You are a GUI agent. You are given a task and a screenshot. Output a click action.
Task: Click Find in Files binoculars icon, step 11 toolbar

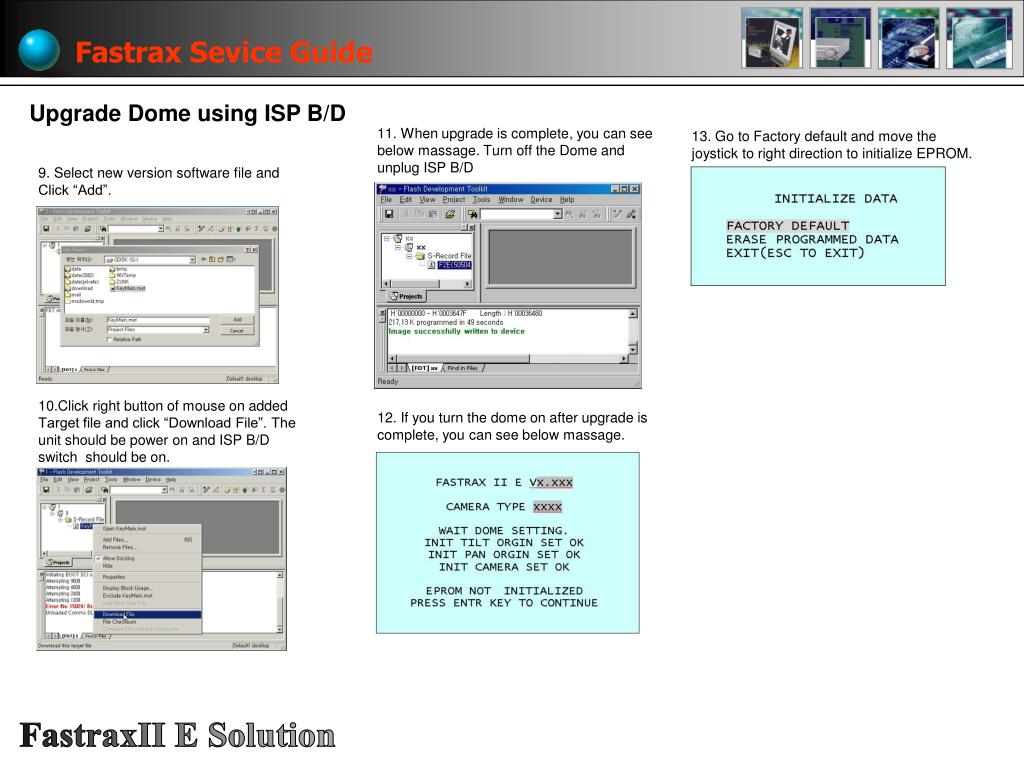[473, 214]
